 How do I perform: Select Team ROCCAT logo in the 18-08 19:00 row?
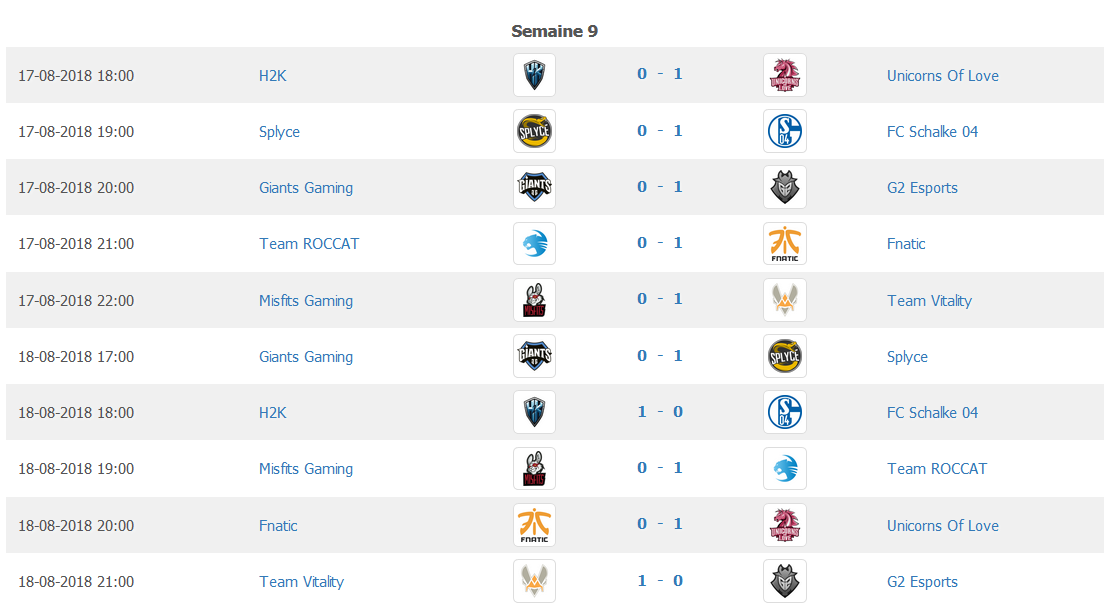click(x=784, y=469)
